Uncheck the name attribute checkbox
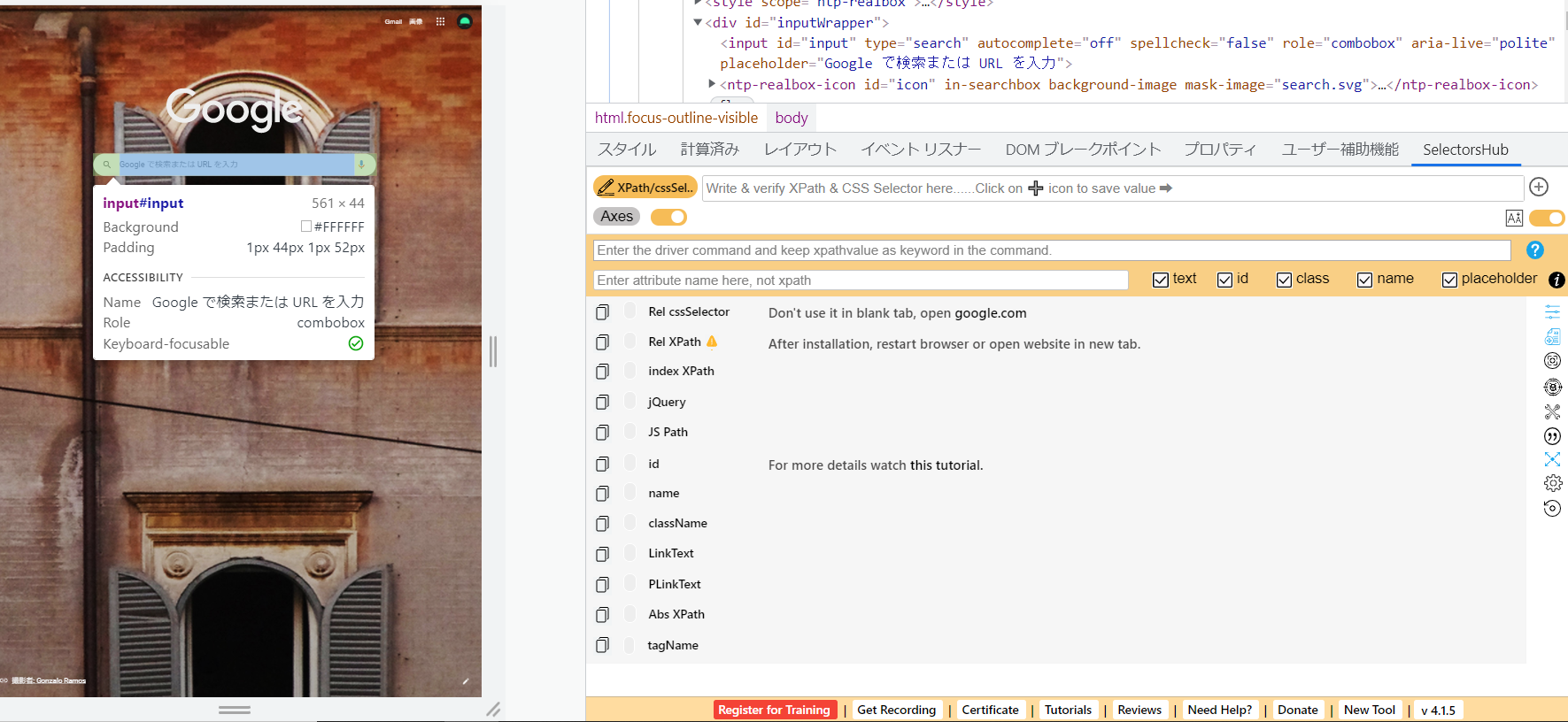The image size is (1568, 722). coord(1365,280)
